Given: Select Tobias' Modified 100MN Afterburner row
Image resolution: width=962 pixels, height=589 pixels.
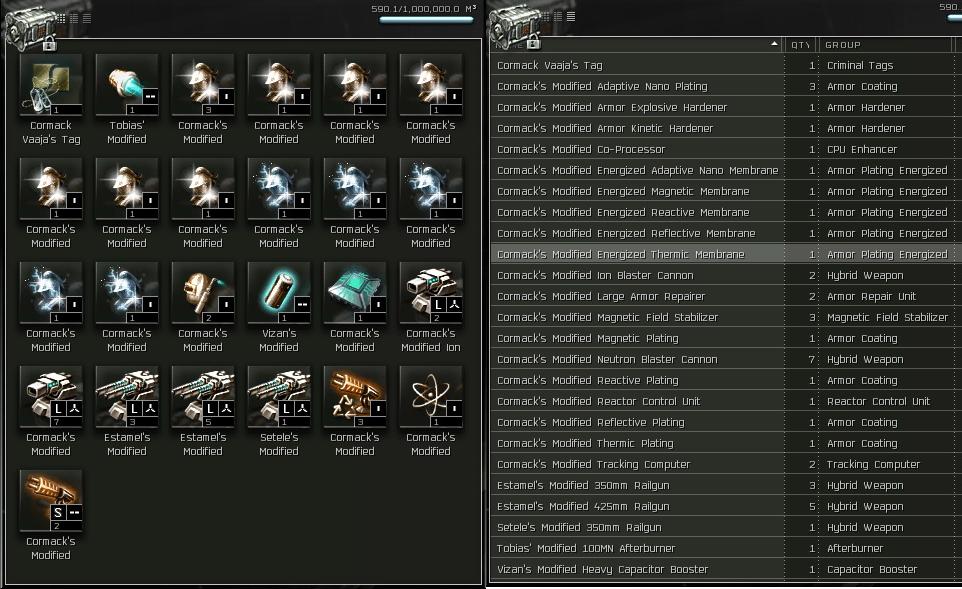Looking at the screenshot, I should [726, 549].
